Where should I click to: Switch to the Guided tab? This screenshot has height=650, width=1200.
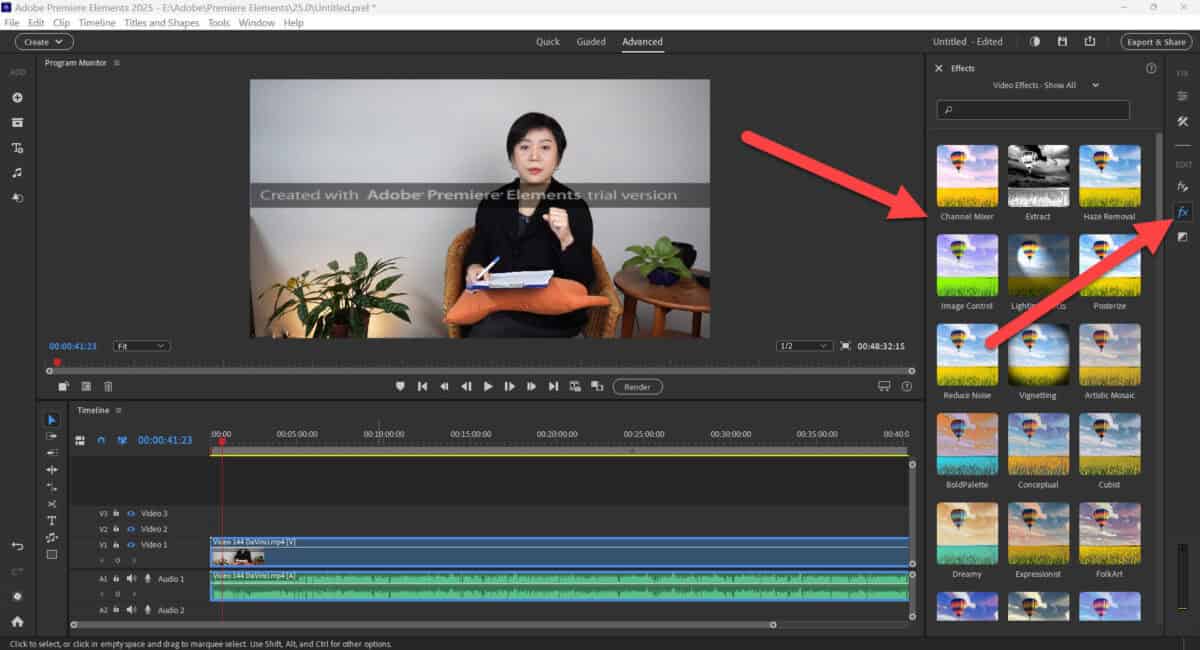tap(591, 42)
